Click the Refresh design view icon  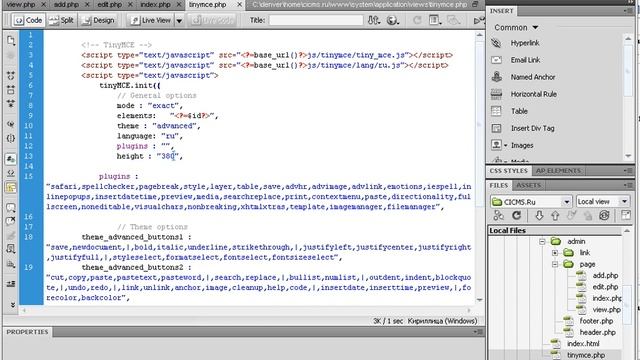[x=417, y=20]
